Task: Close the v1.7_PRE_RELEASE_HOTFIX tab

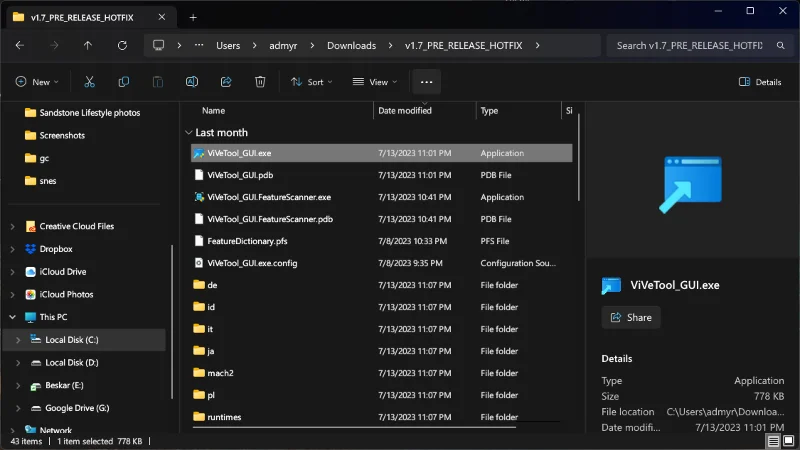Action: pos(162,17)
